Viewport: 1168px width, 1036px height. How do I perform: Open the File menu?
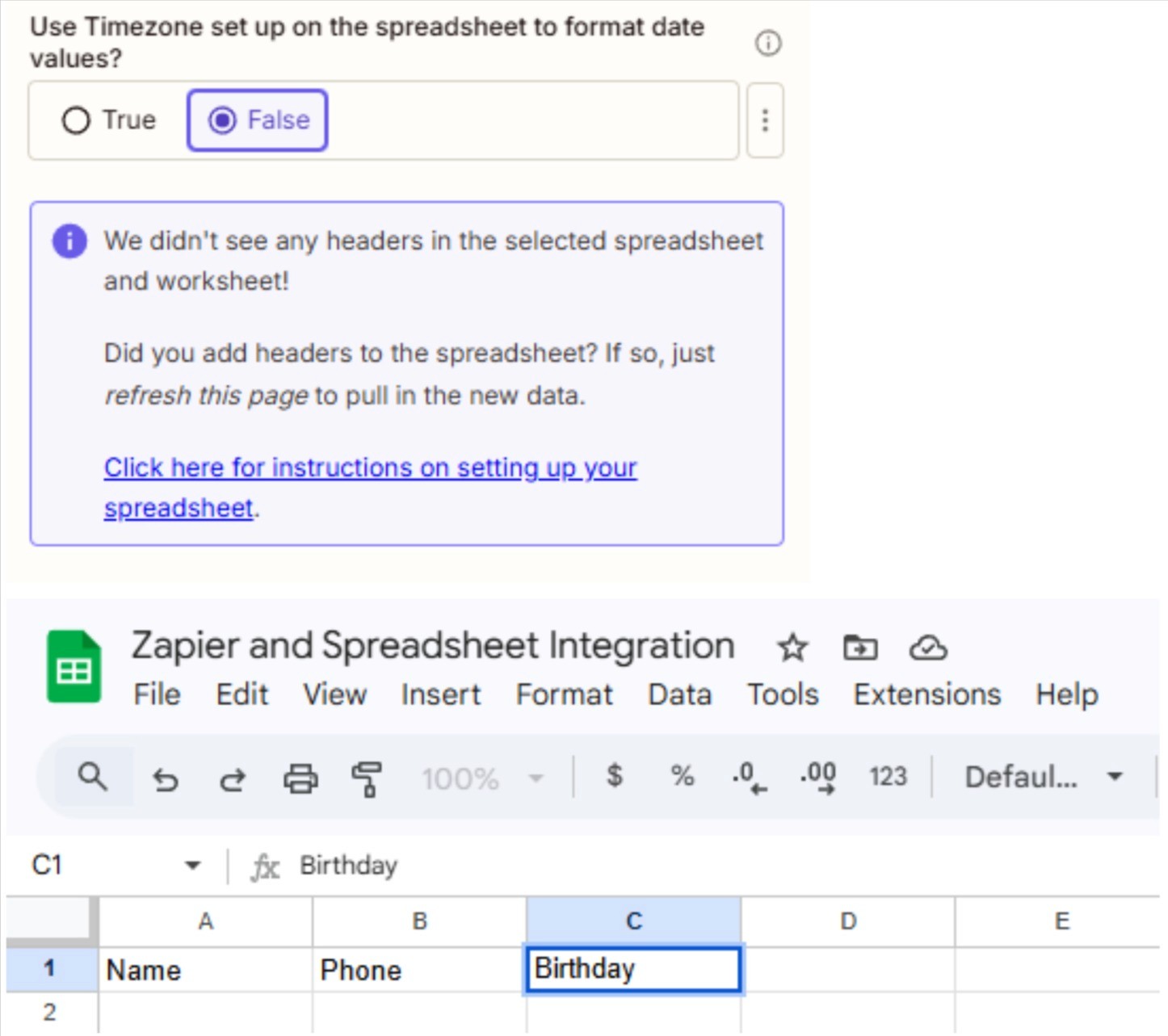click(158, 694)
